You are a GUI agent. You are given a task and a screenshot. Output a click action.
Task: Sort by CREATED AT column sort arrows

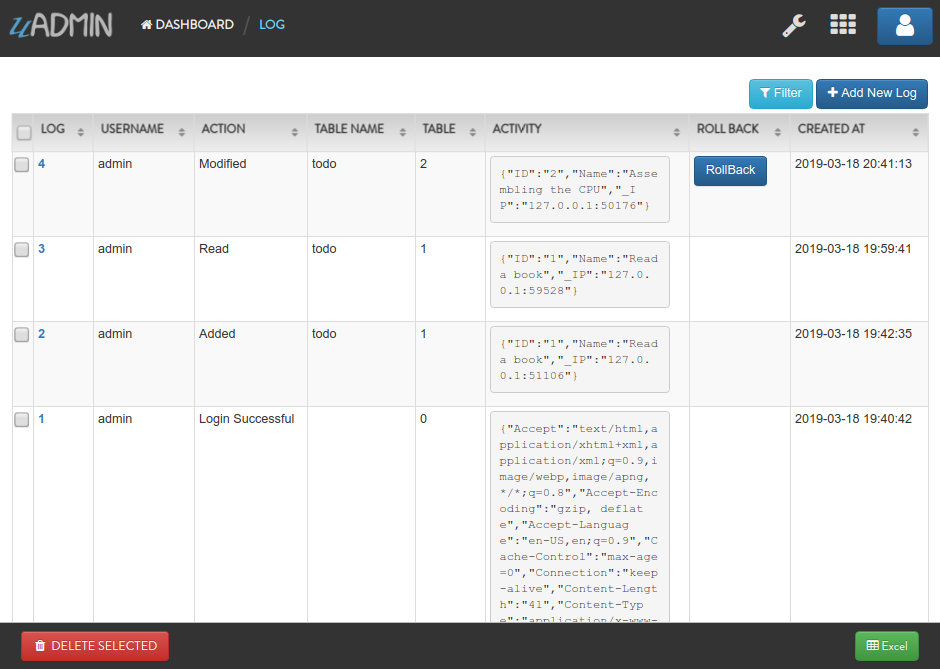[x=915, y=132]
